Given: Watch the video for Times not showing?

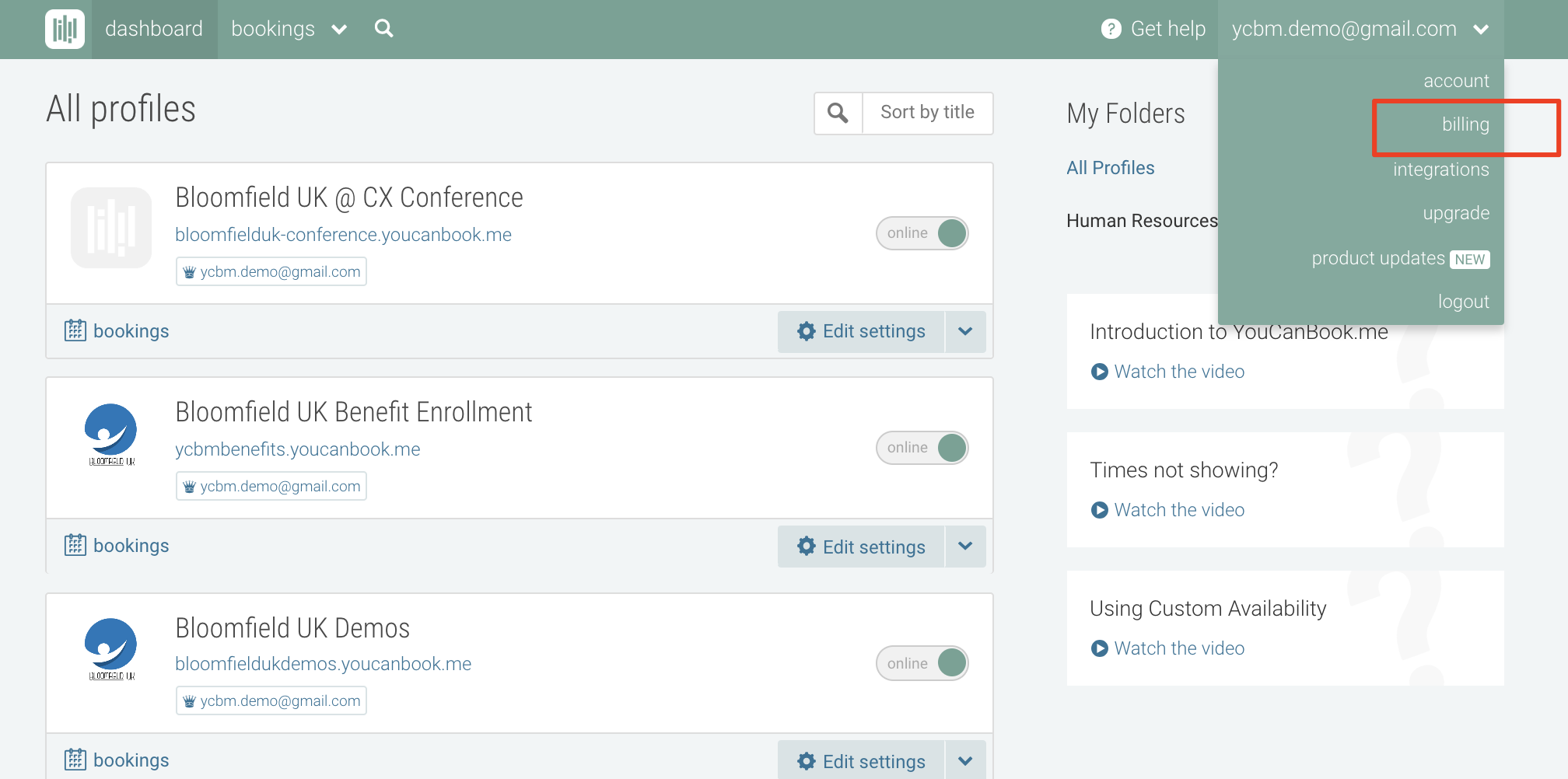Looking at the screenshot, I should point(1179,510).
